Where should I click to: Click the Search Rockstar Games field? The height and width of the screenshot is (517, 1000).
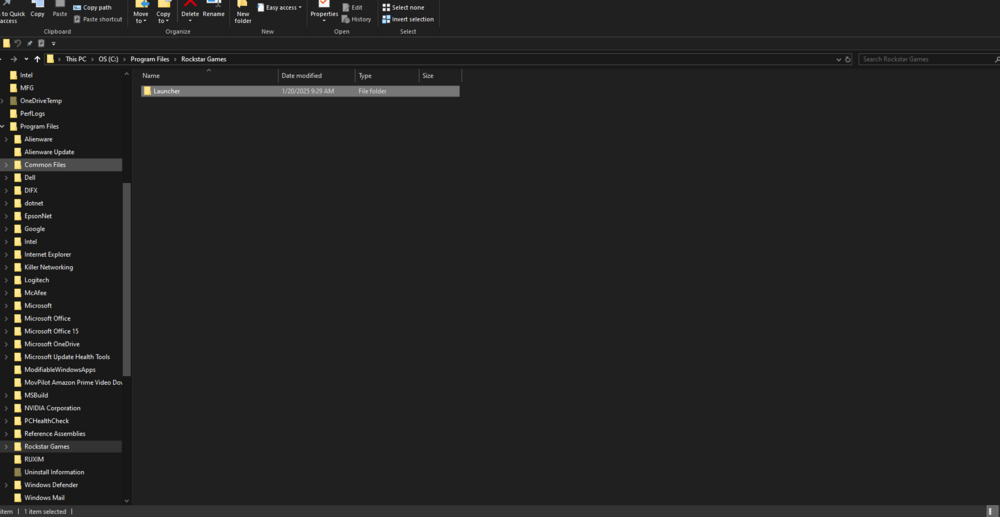925,59
